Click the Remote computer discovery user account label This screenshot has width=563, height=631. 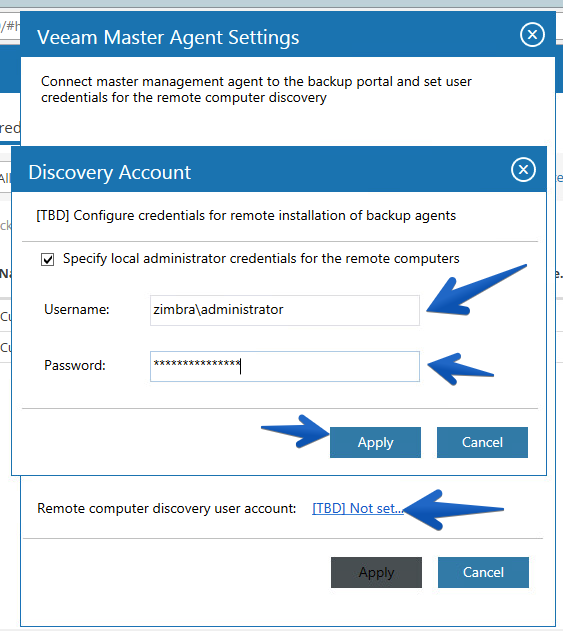pos(167,509)
